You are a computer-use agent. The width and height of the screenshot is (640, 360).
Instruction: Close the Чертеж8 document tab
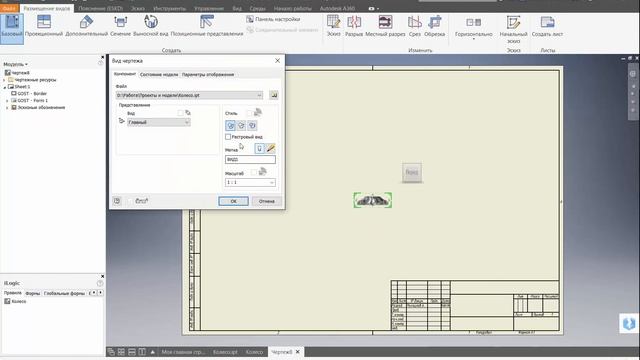click(298, 351)
